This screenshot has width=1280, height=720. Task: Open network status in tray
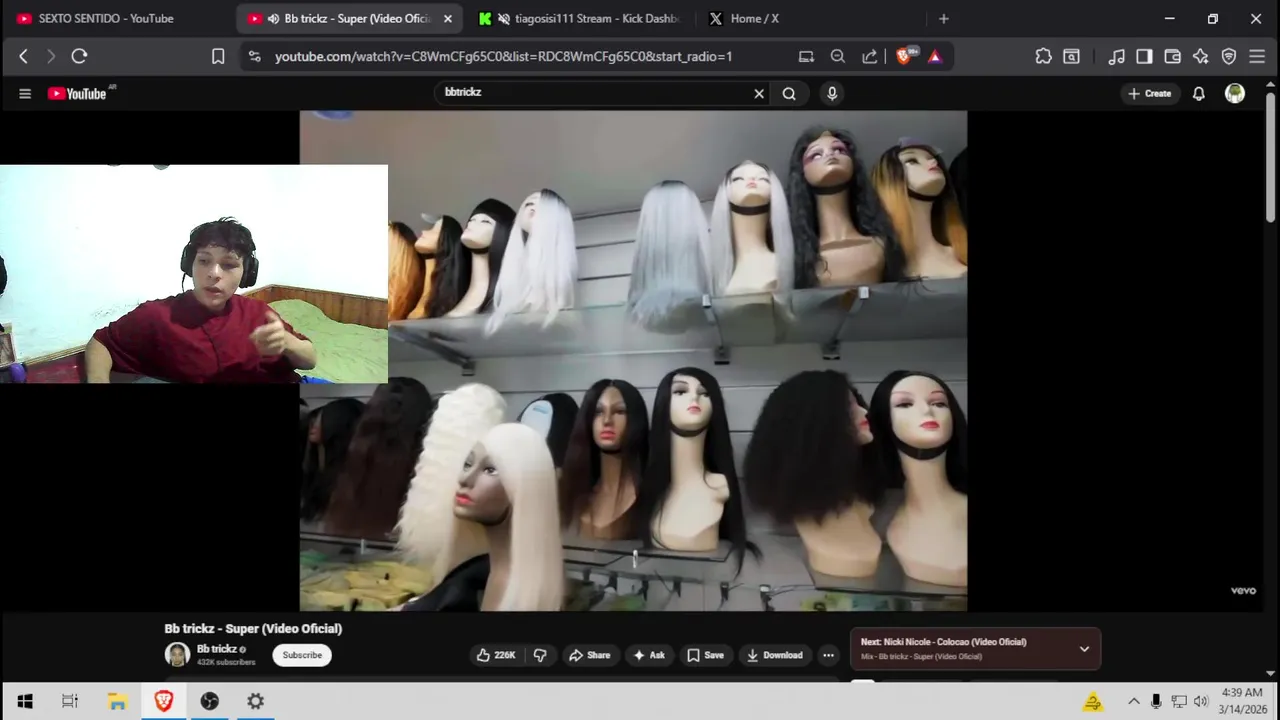[1179, 701]
